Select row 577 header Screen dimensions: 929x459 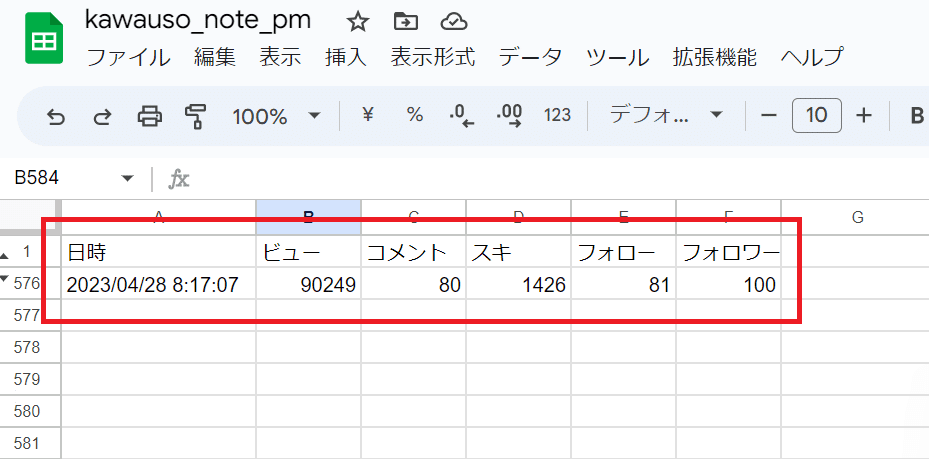(x=27, y=316)
